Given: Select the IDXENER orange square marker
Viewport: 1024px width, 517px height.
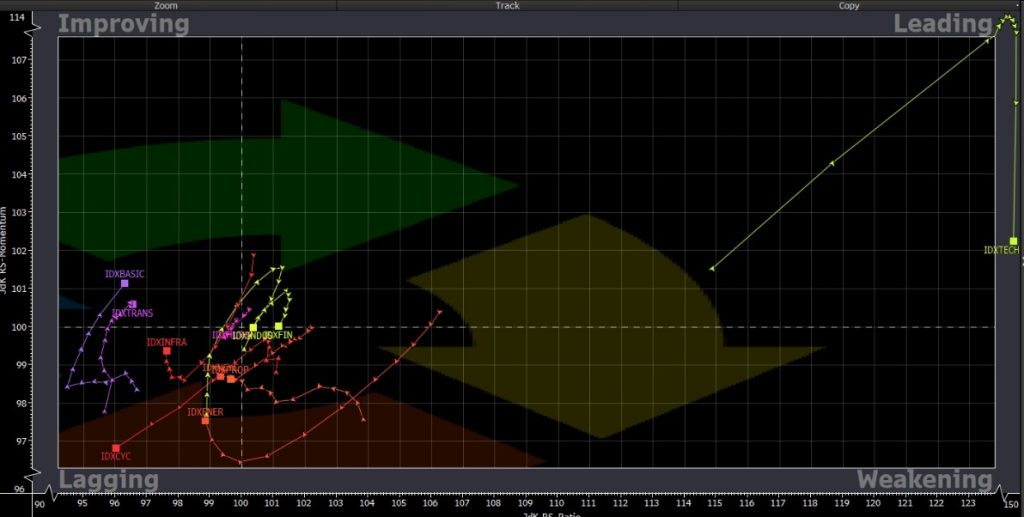Looking at the screenshot, I should pos(205,420).
